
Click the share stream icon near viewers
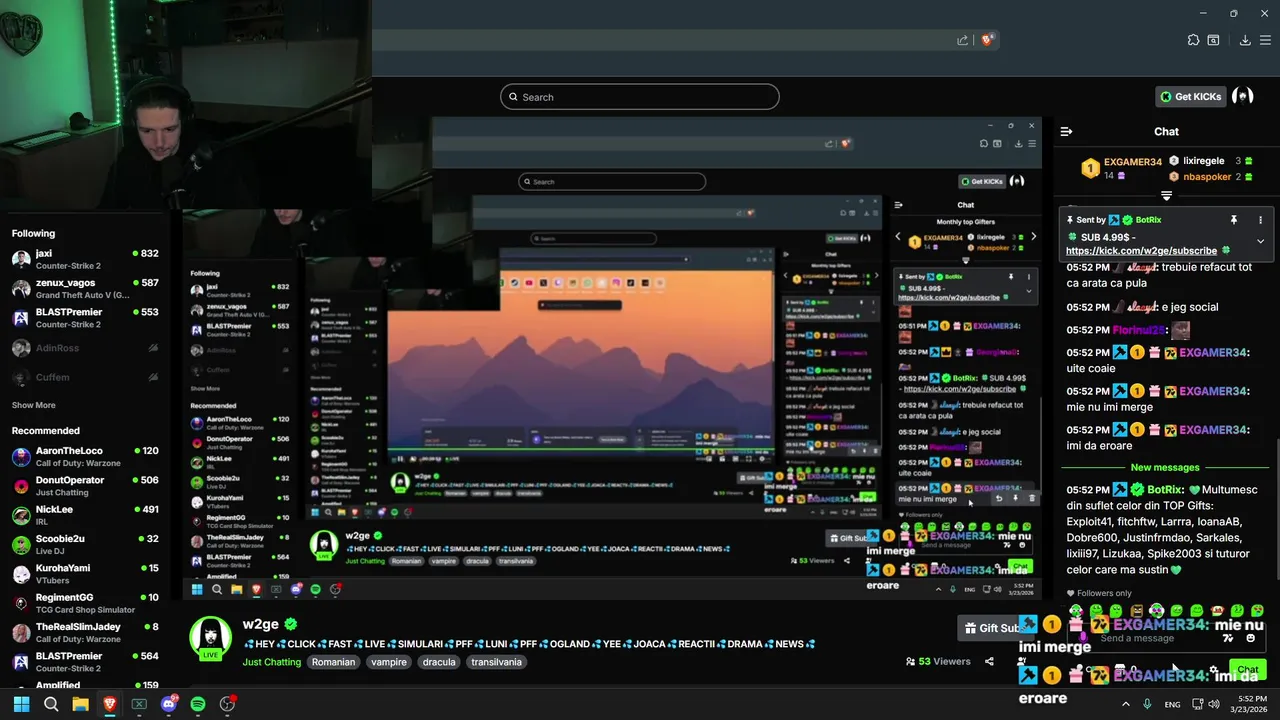(989, 661)
